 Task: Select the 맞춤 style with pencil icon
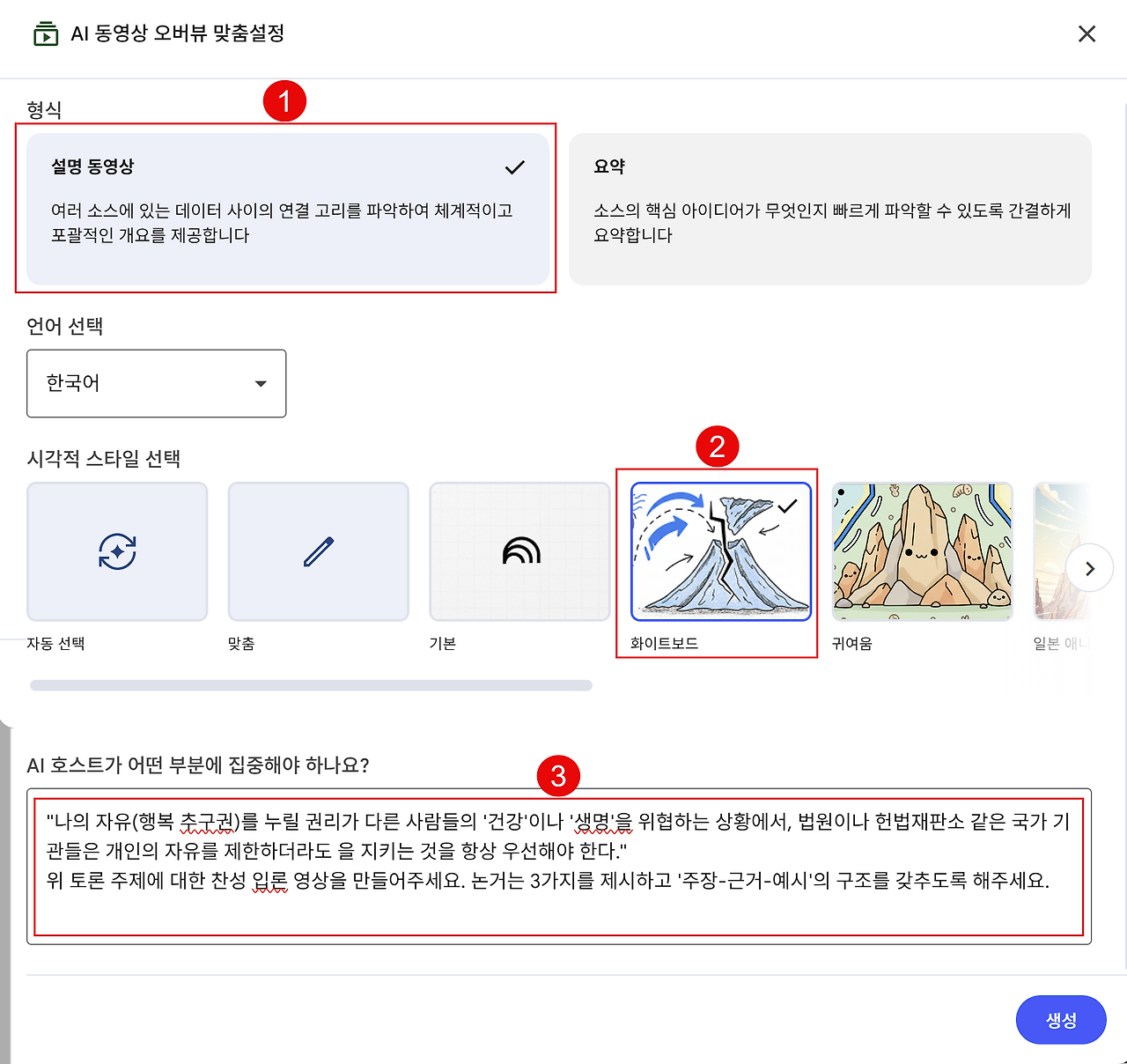pos(319,551)
